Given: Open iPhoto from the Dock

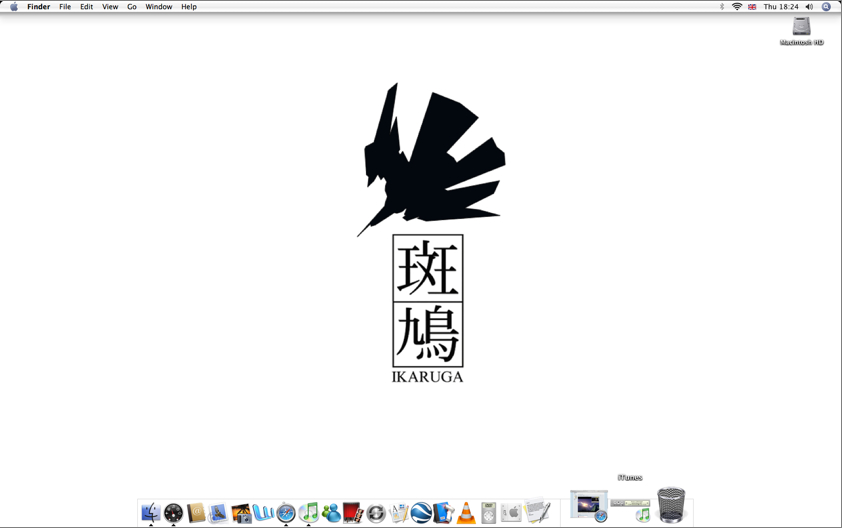Looking at the screenshot, I should [241, 513].
